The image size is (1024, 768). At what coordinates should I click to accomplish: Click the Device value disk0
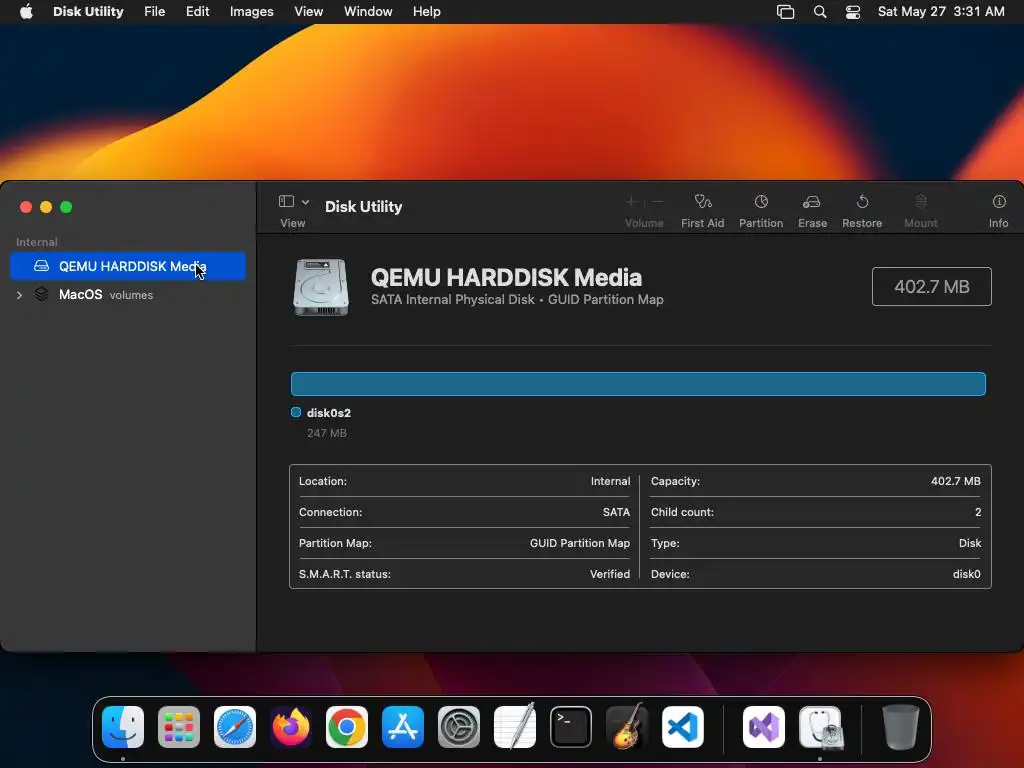pos(967,574)
